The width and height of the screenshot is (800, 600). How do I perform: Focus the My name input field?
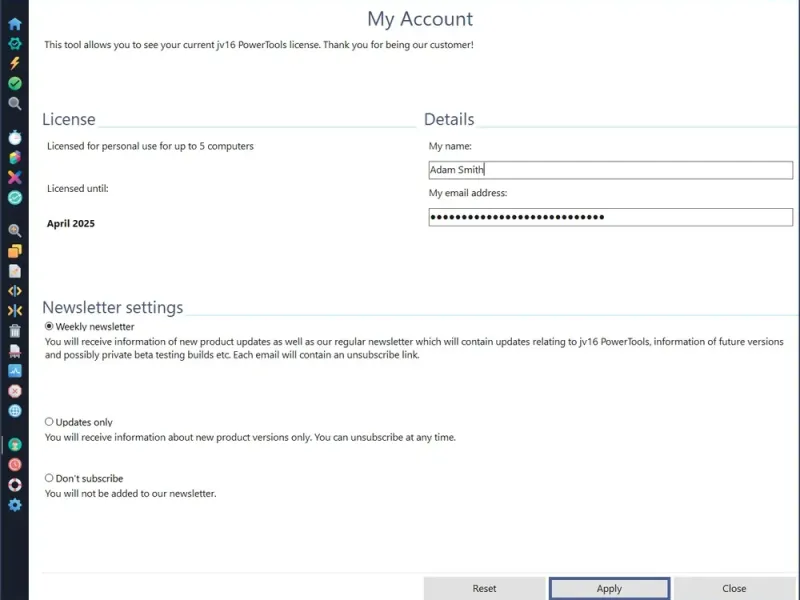(611, 170)
